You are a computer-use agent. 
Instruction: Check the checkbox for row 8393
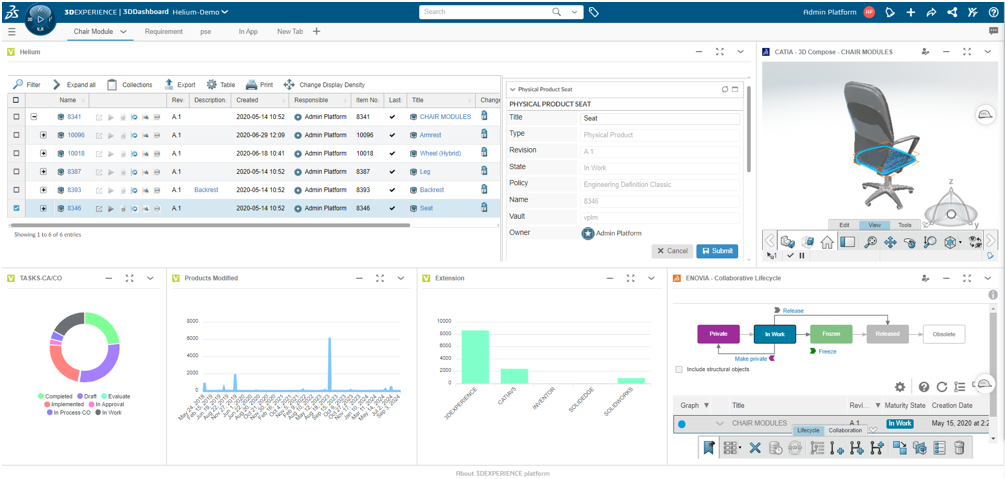pos(16,190)
